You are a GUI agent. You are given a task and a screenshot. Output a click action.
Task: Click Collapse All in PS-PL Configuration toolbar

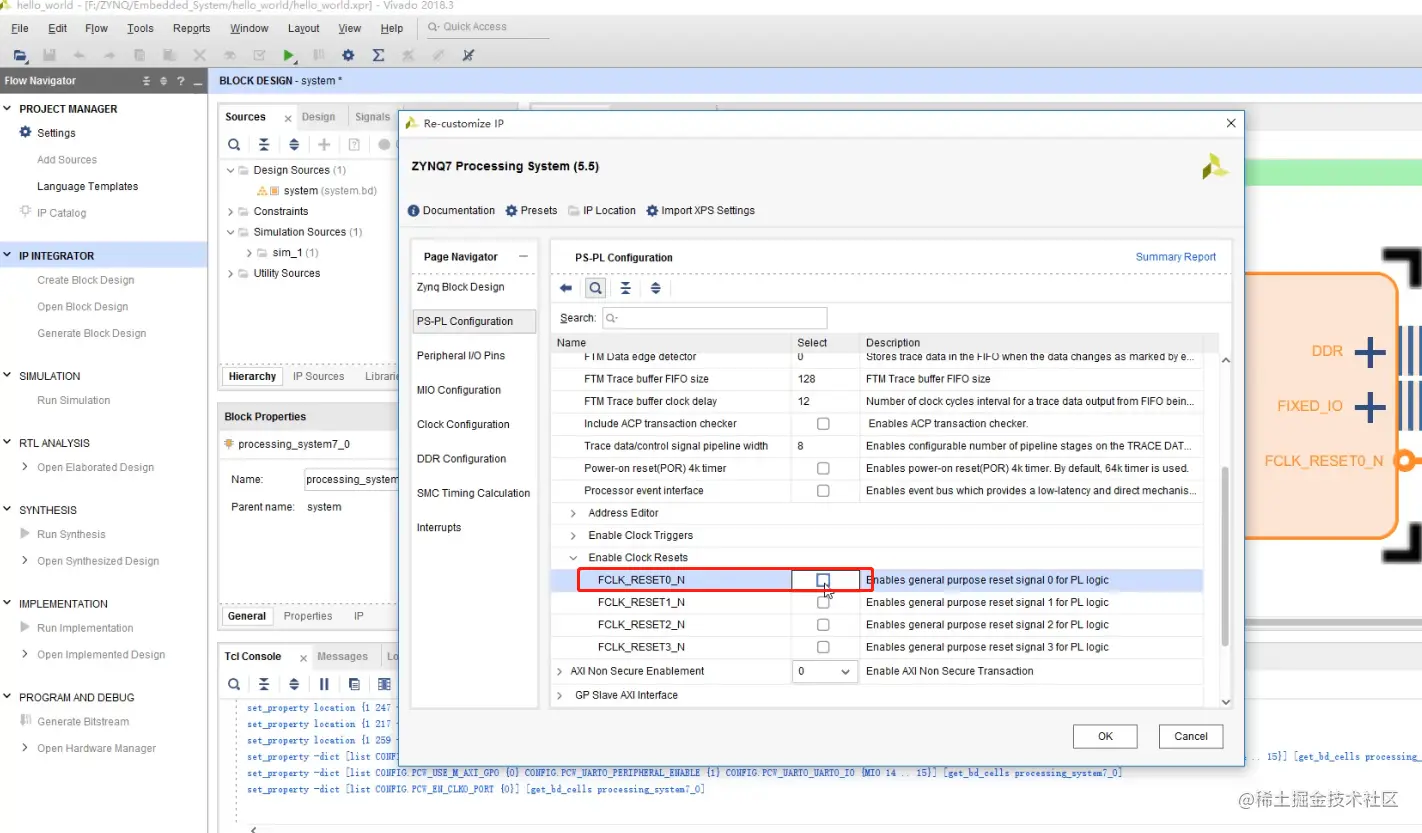tap(625, 288)
